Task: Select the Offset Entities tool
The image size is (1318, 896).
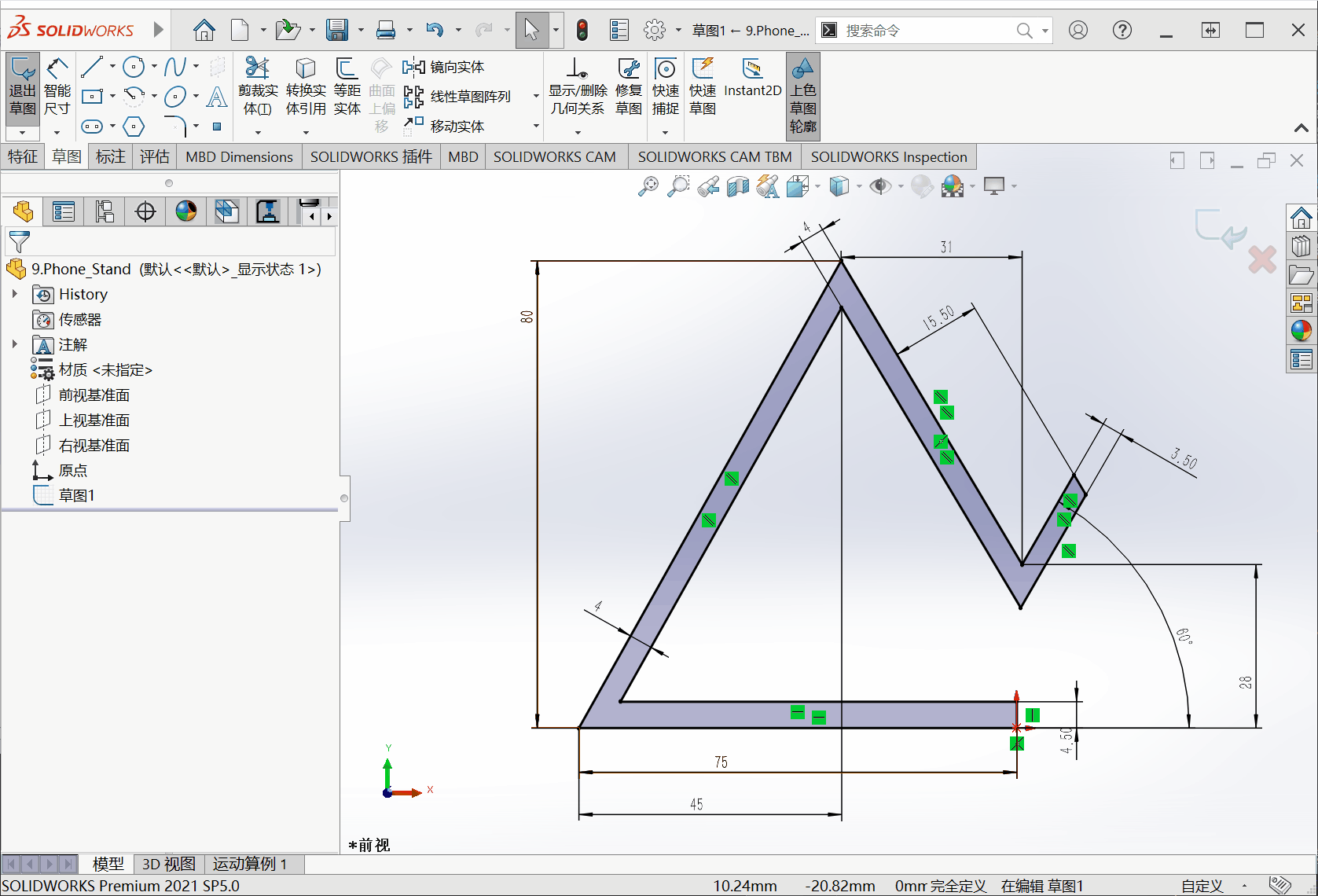Action: coord(347,87)
